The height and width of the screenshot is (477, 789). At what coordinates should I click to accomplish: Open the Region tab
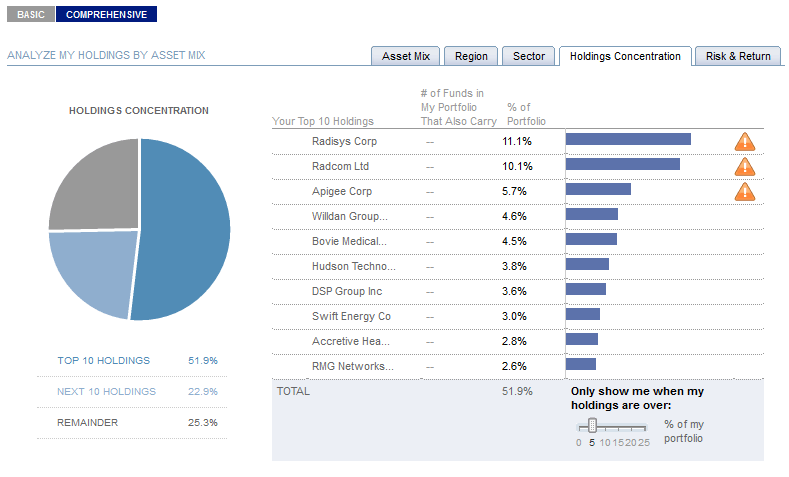[471, 57]
